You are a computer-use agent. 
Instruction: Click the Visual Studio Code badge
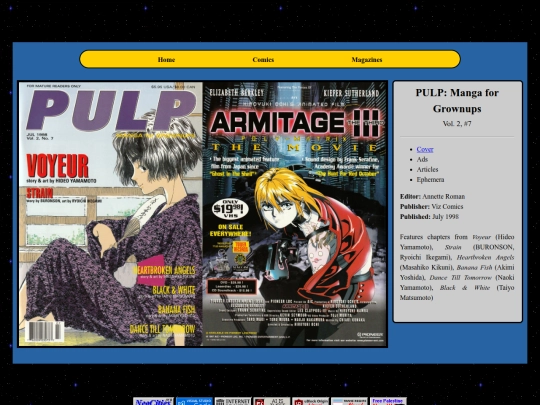[194, 401]
